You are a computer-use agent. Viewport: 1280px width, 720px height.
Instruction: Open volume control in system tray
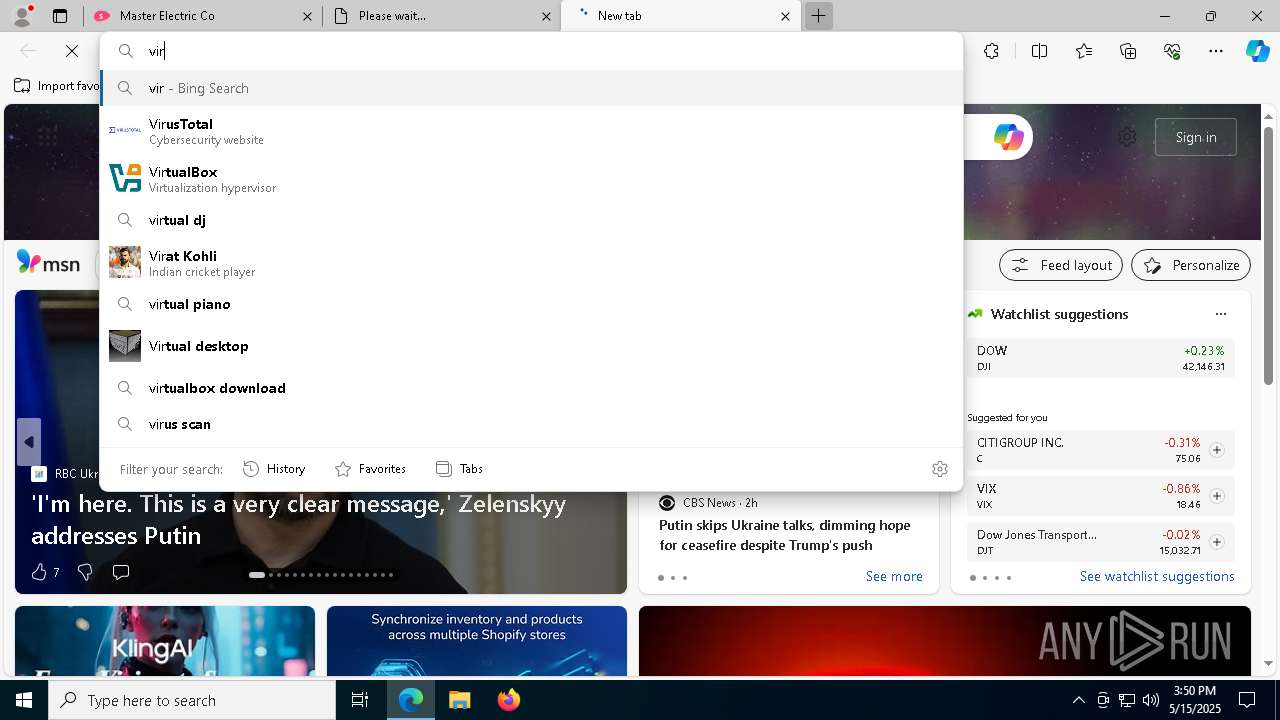click(1150, 700)
